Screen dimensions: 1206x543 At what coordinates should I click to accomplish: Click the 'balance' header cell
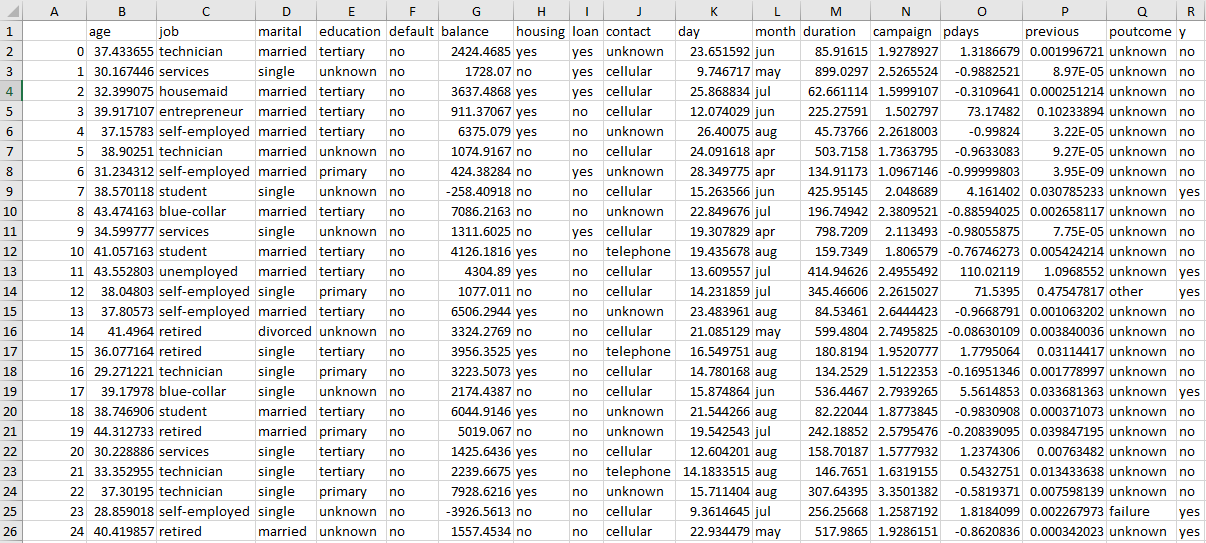476,31
